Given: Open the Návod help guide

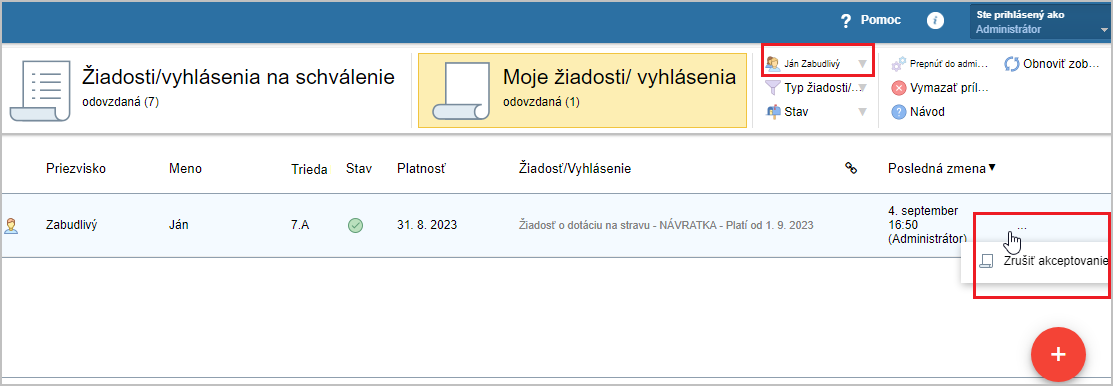Looking at the screenshot, I should click(x=918, y=111).
